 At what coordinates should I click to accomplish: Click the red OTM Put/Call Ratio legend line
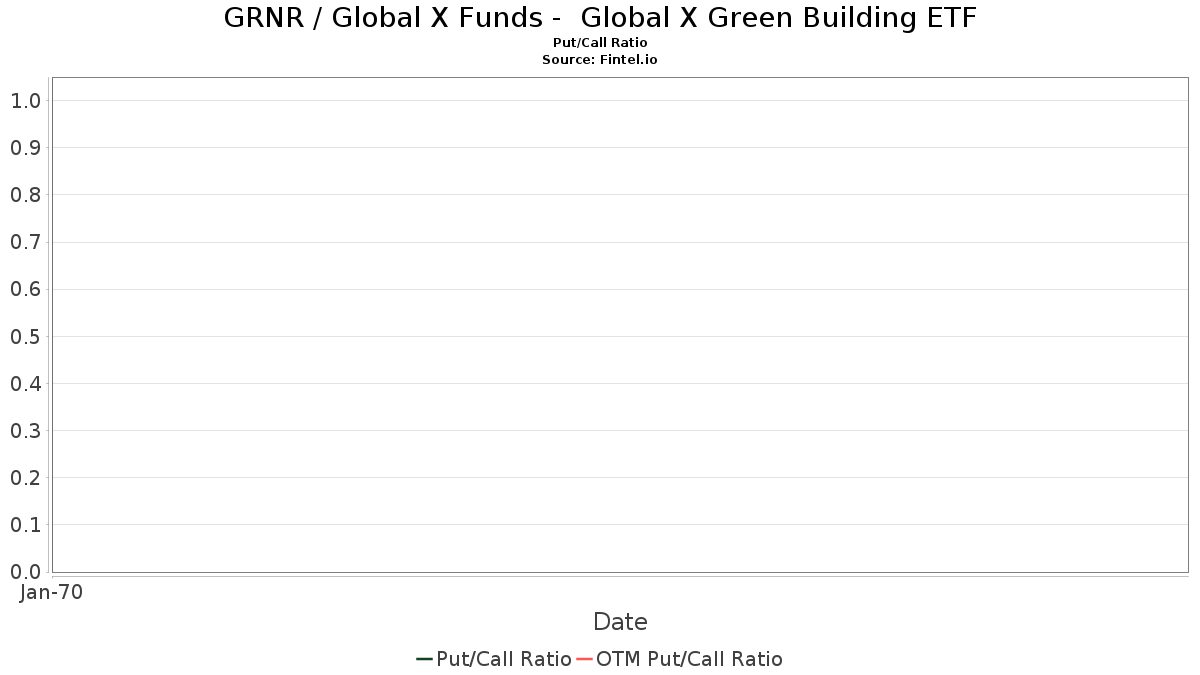585,659
